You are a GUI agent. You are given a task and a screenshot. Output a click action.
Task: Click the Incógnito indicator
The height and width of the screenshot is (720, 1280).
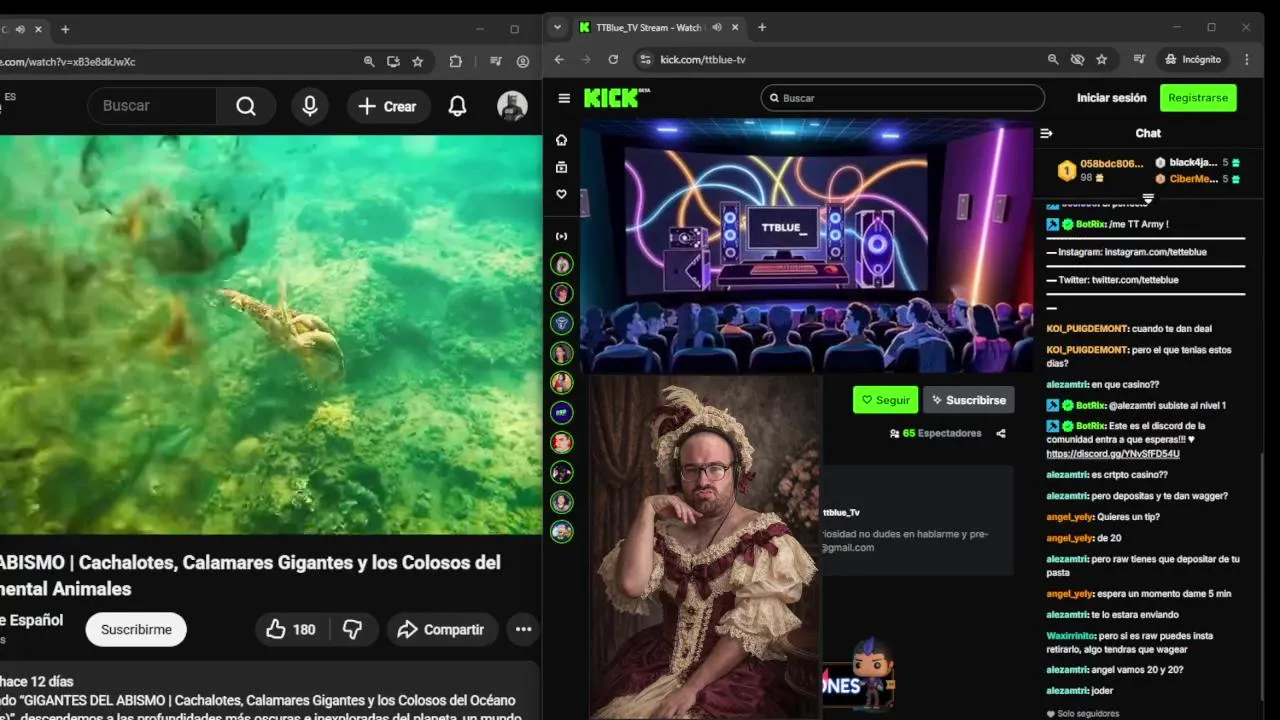(1193, 60)
